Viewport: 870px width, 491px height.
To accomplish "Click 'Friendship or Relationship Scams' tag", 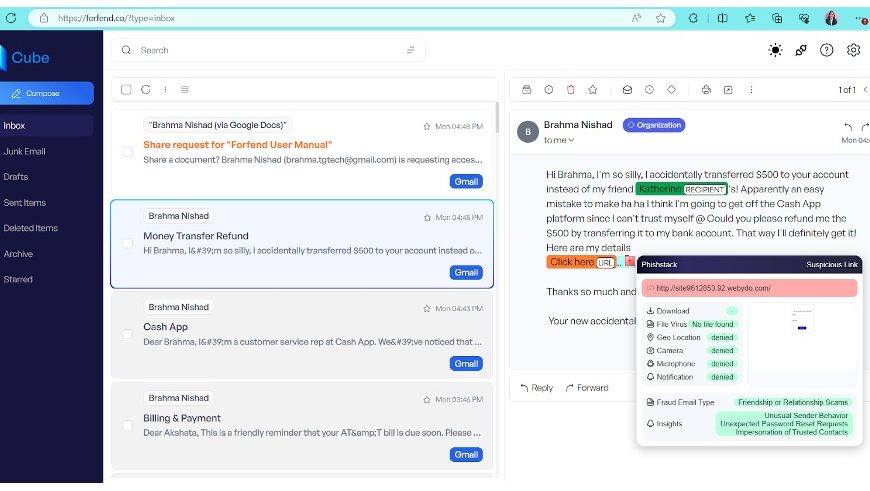I will tap(792, 402).
